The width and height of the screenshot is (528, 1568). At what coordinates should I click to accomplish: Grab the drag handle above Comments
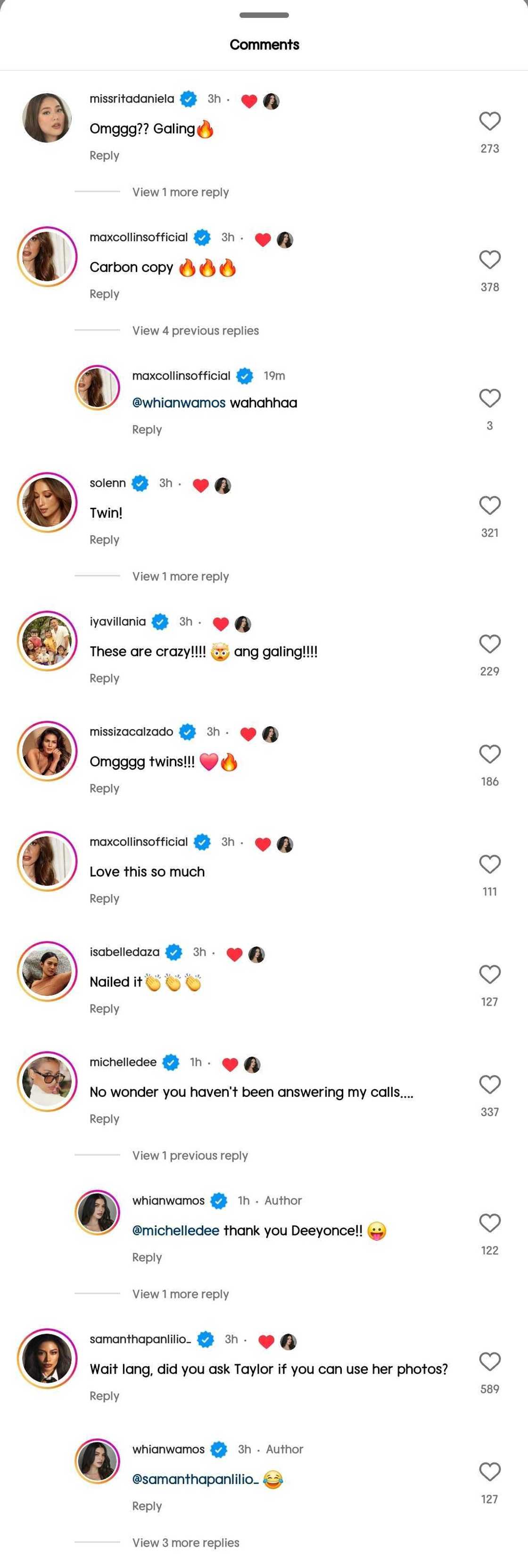pos(264,15)
